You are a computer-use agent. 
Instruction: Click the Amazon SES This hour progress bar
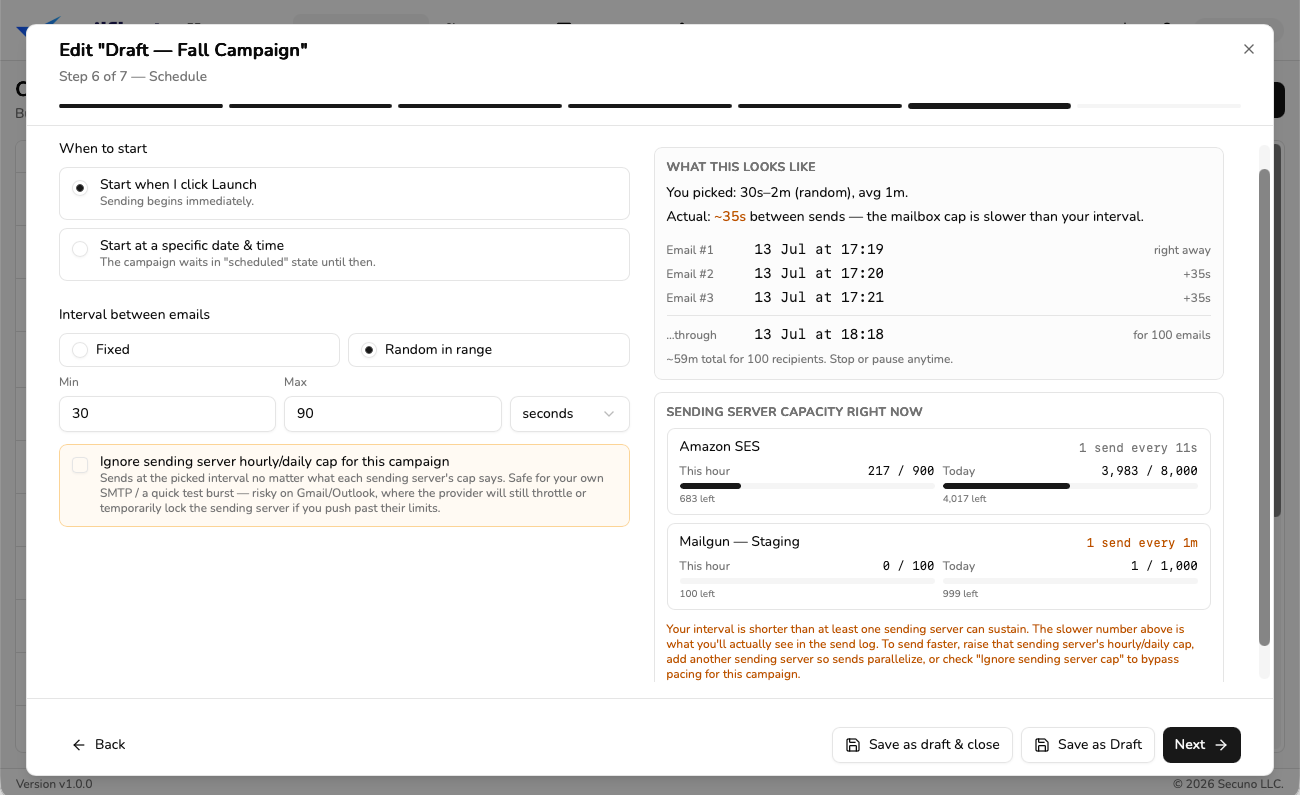pos(807,486)
